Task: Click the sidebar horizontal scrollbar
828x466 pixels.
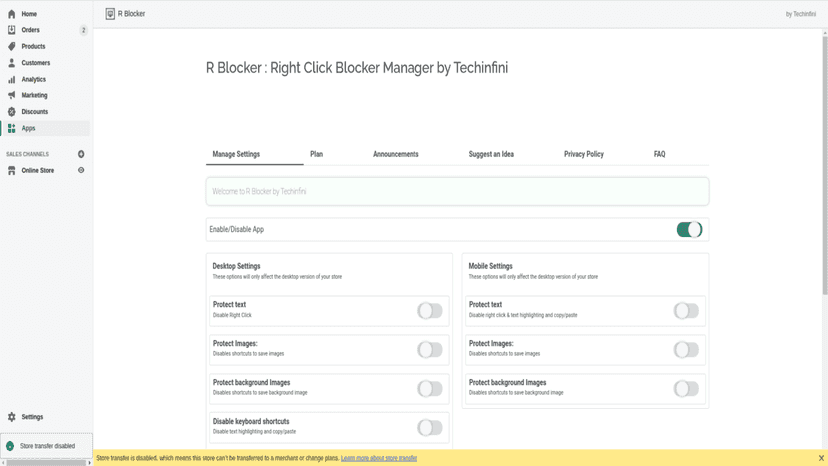Action: coord(46,463)
